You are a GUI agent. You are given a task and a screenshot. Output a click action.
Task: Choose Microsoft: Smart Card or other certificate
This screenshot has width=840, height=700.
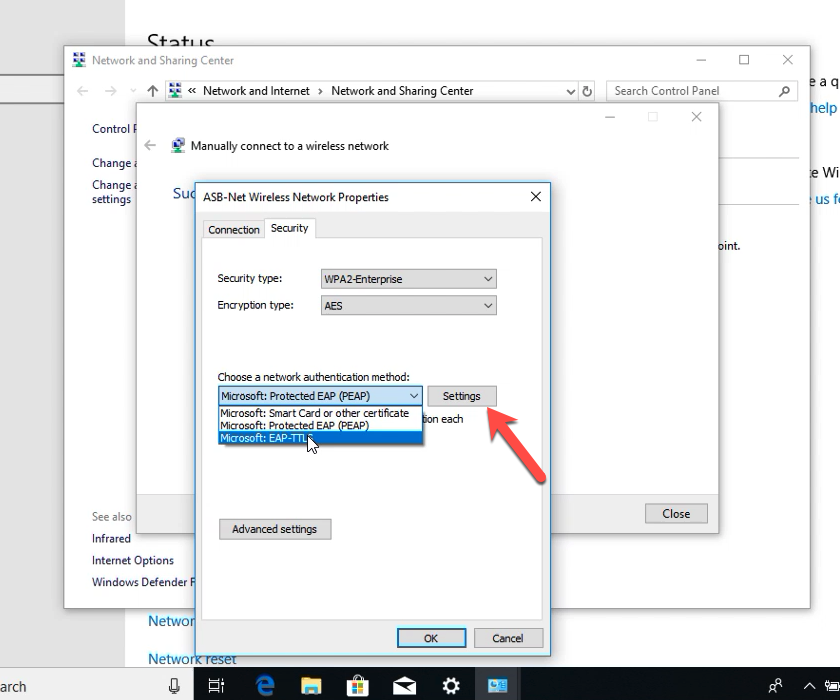(314, 413)
